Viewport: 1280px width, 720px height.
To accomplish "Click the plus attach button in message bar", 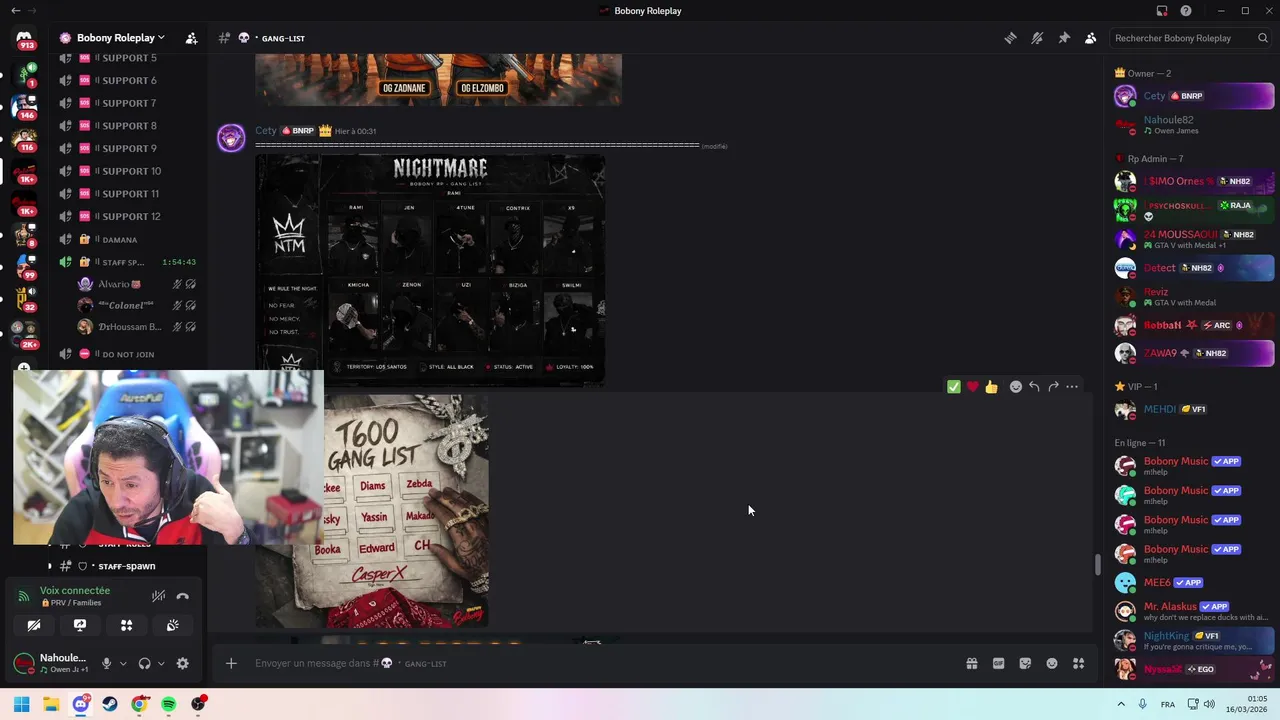I will point(231,663).
